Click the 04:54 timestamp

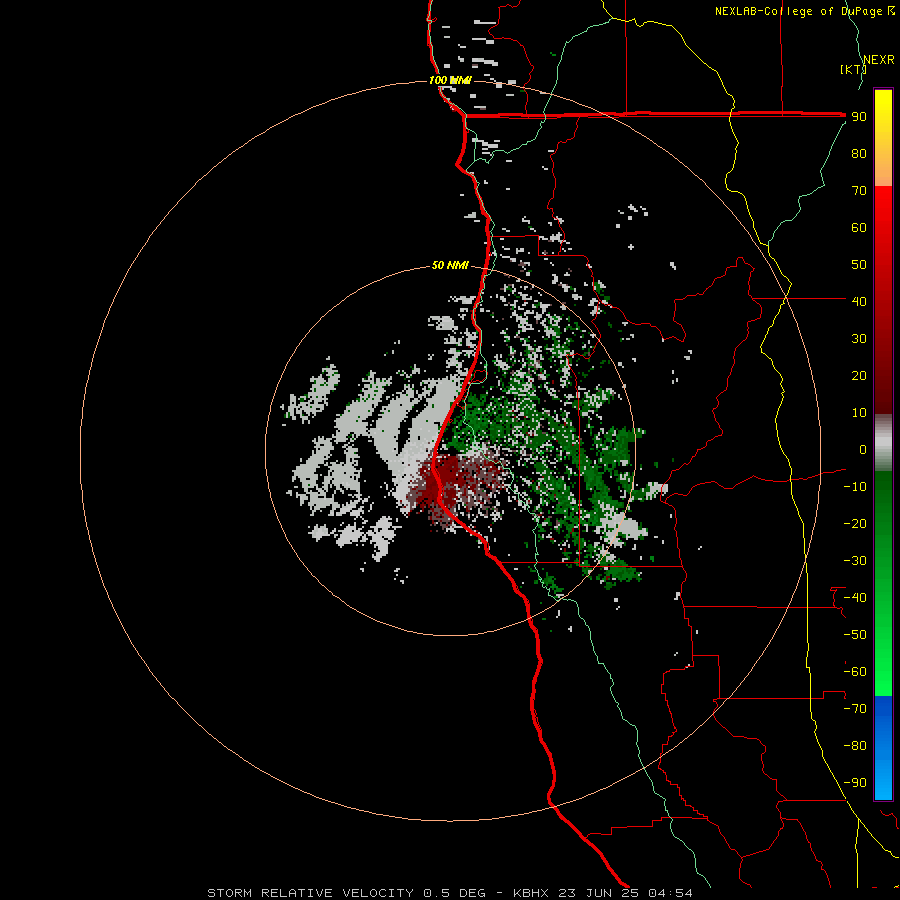tap(670, 893)
